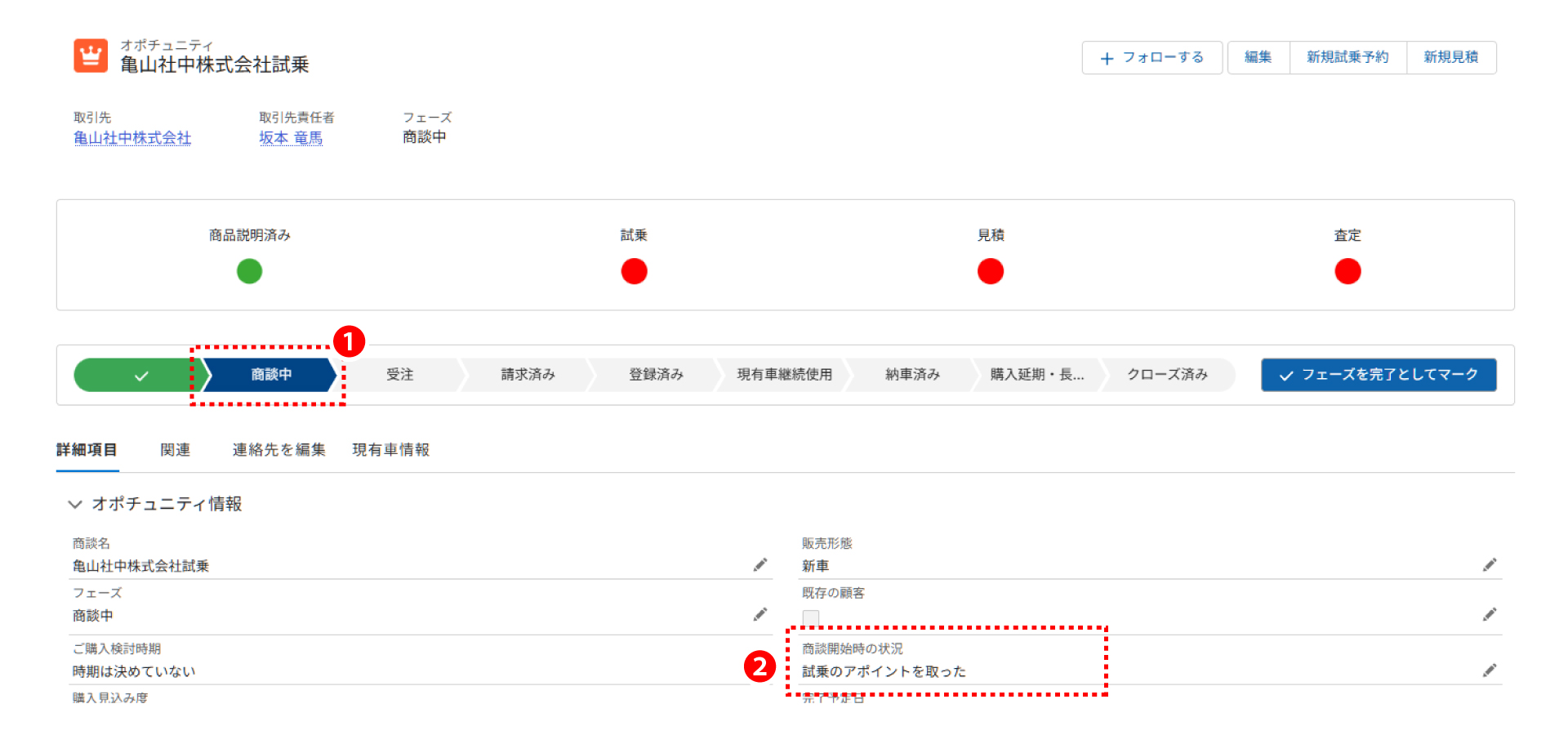Toggle the 既存の顧客 checkbox
Viewport: 1568px width, 735px height.
[810, 618]
